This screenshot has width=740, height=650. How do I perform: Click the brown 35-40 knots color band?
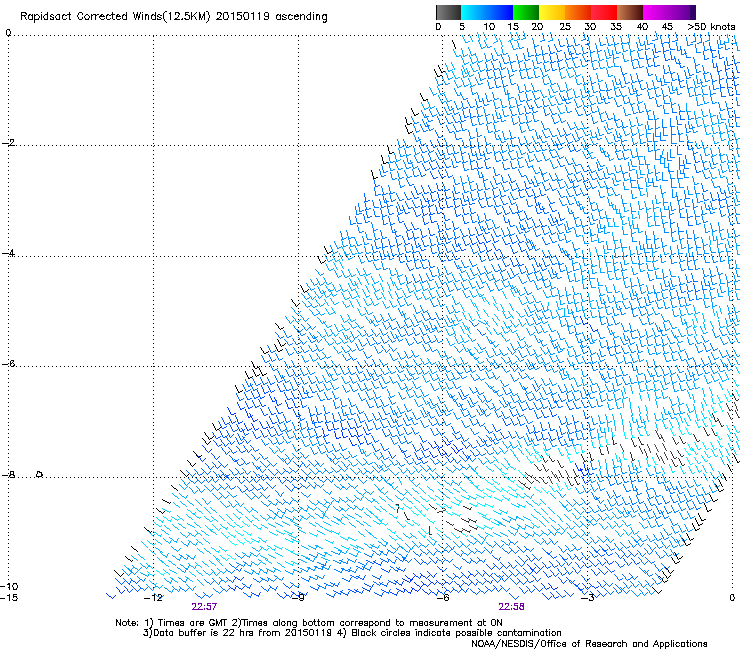point(630,12)
